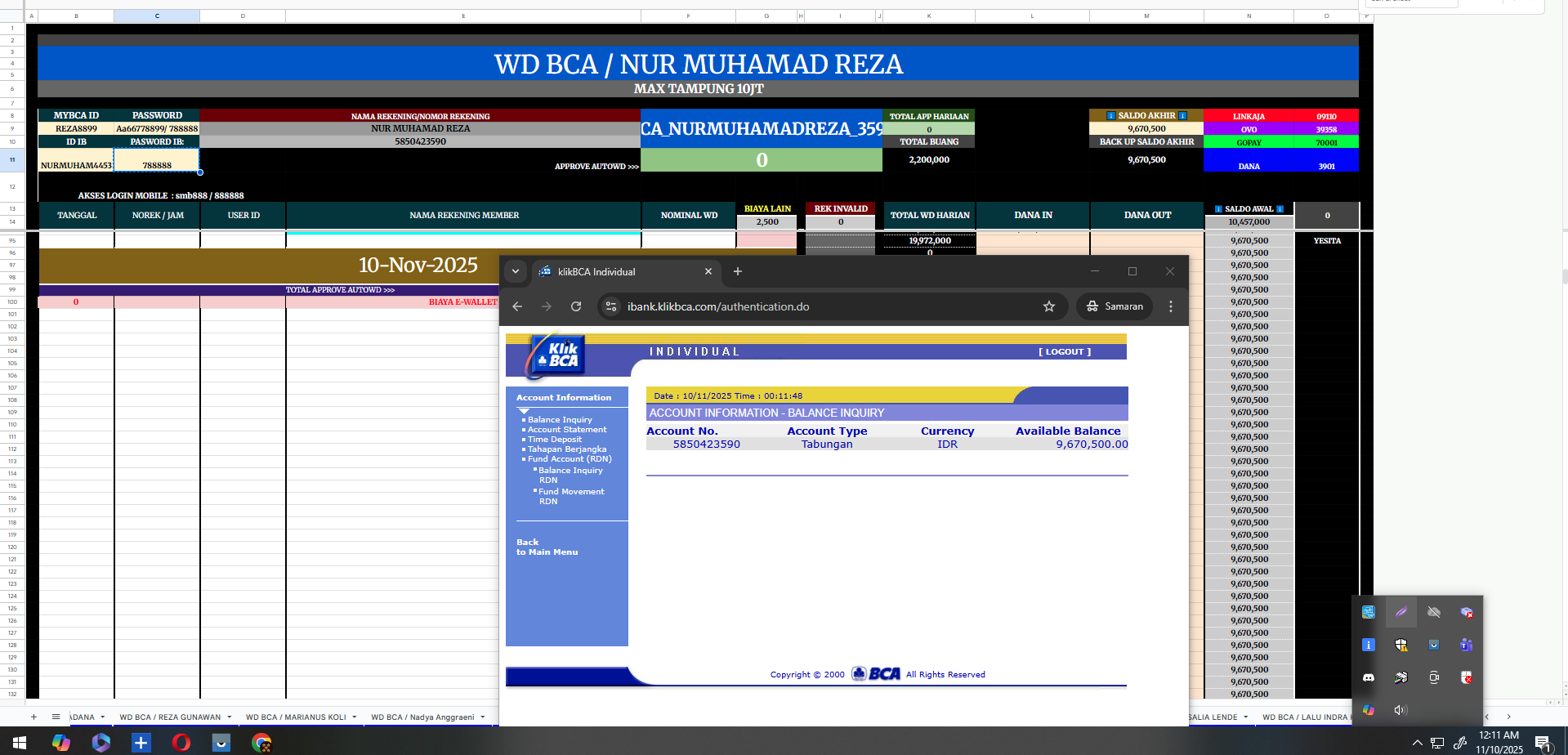Click the purple feather tray icon
Viewport: 1568px width, 755px height.
click(x=1401, y=612)
